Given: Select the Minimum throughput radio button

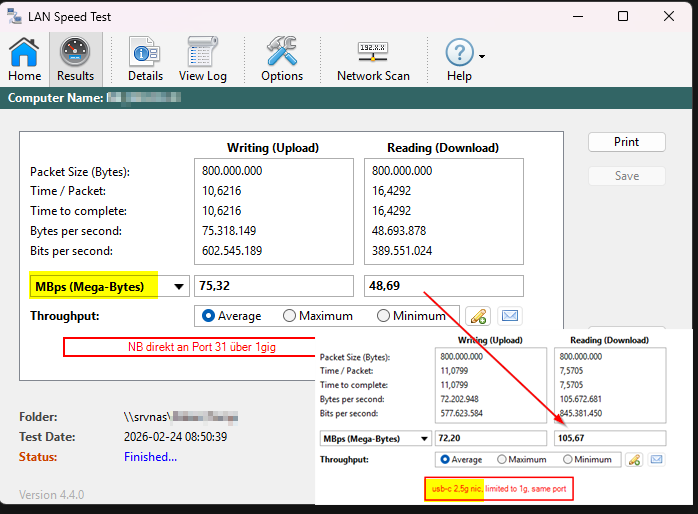Looking at the screenshot, I should coord(383,316).
